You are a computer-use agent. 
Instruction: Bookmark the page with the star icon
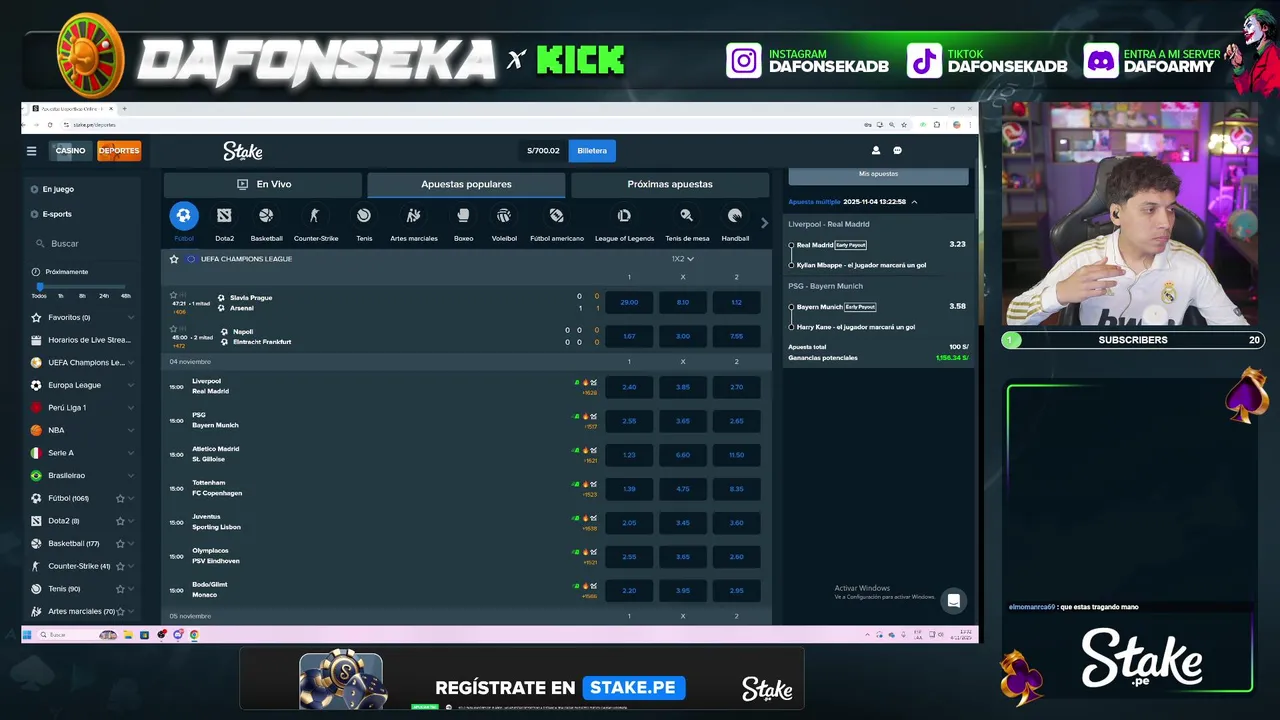click(903, 125)
